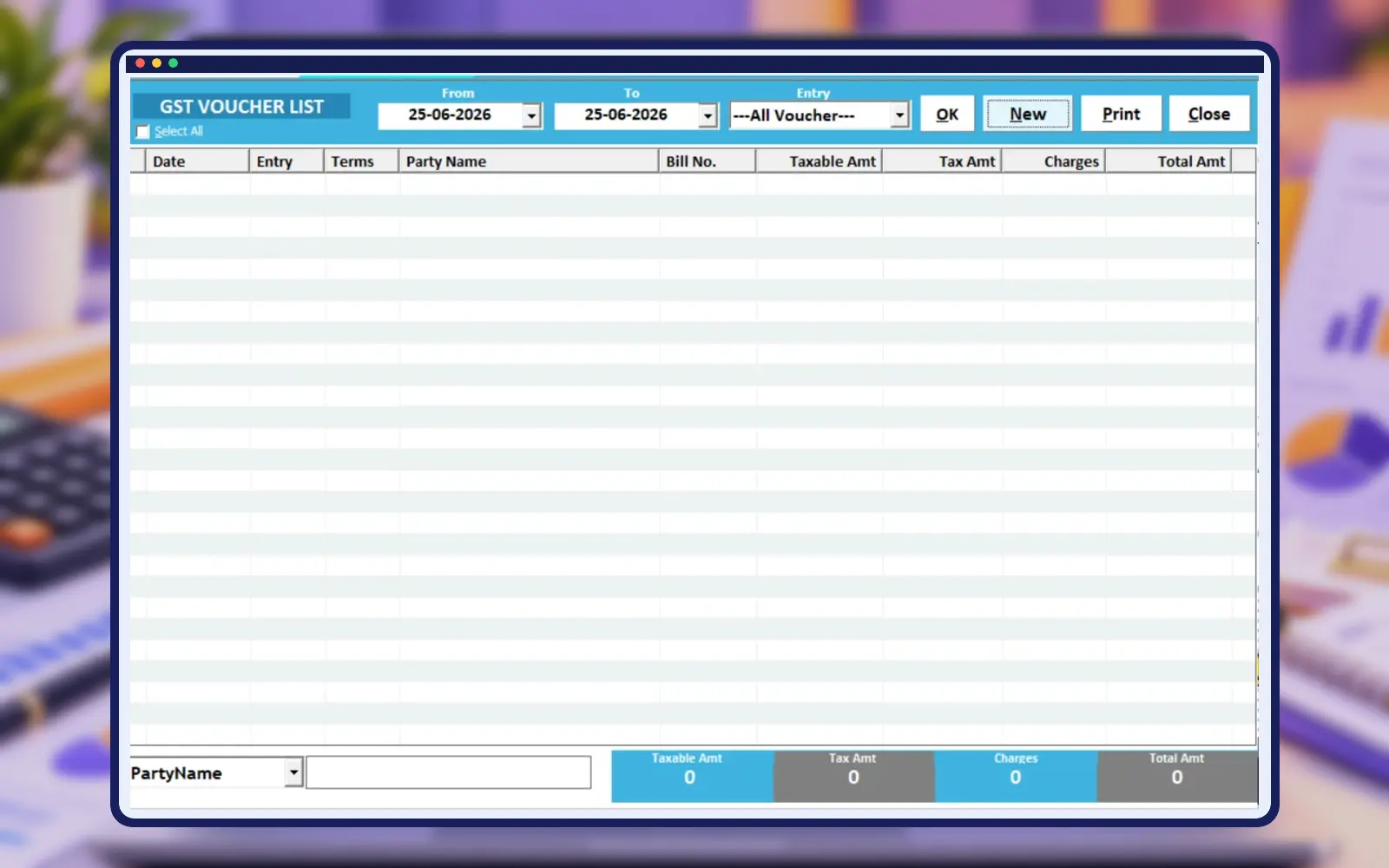The width and height of the screenshot is (1389, 868).
Task: Click the Total Amt column header
Action: pos(1168,161)
